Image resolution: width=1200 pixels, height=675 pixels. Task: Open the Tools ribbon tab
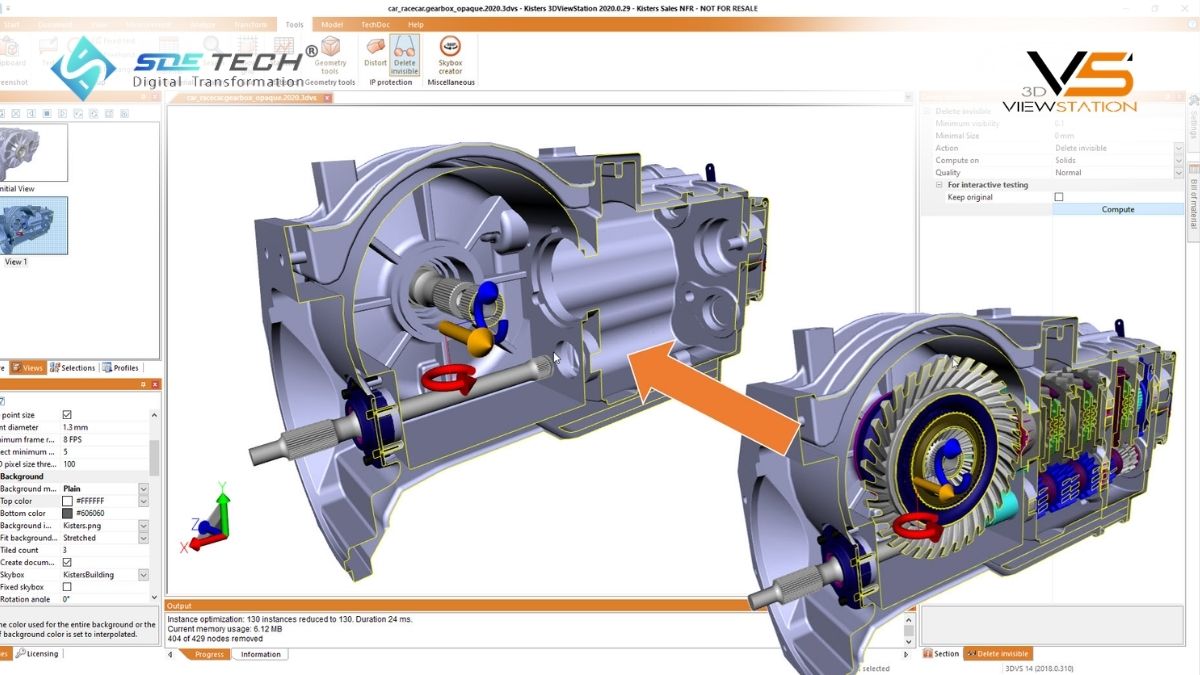tap(294, 24)
